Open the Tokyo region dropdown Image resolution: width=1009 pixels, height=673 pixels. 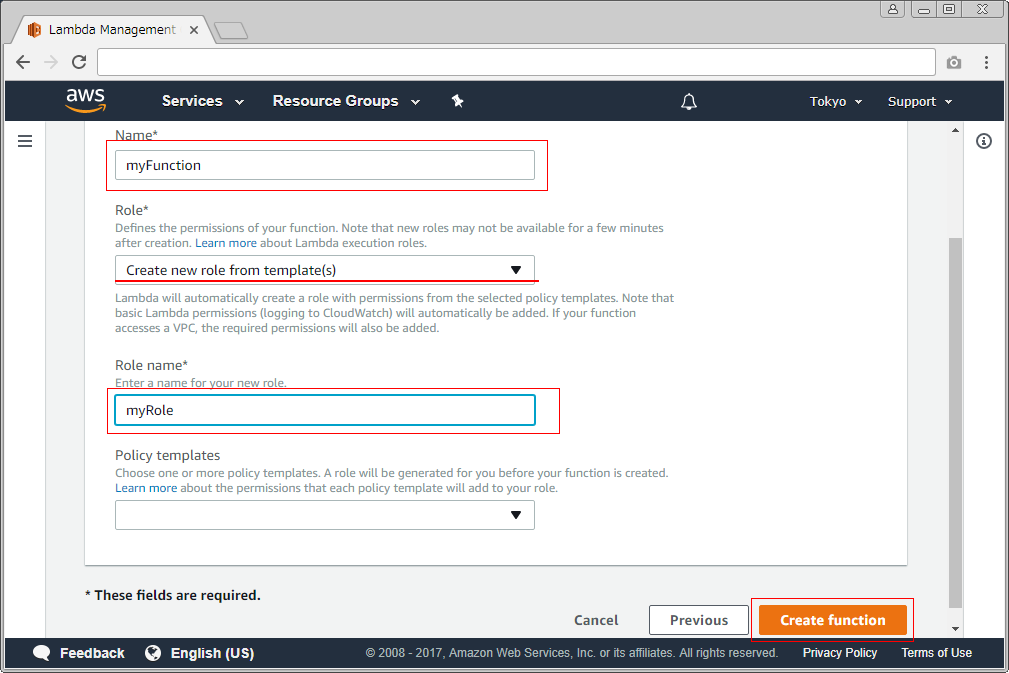pyautogui.click(x=835, y=102)
